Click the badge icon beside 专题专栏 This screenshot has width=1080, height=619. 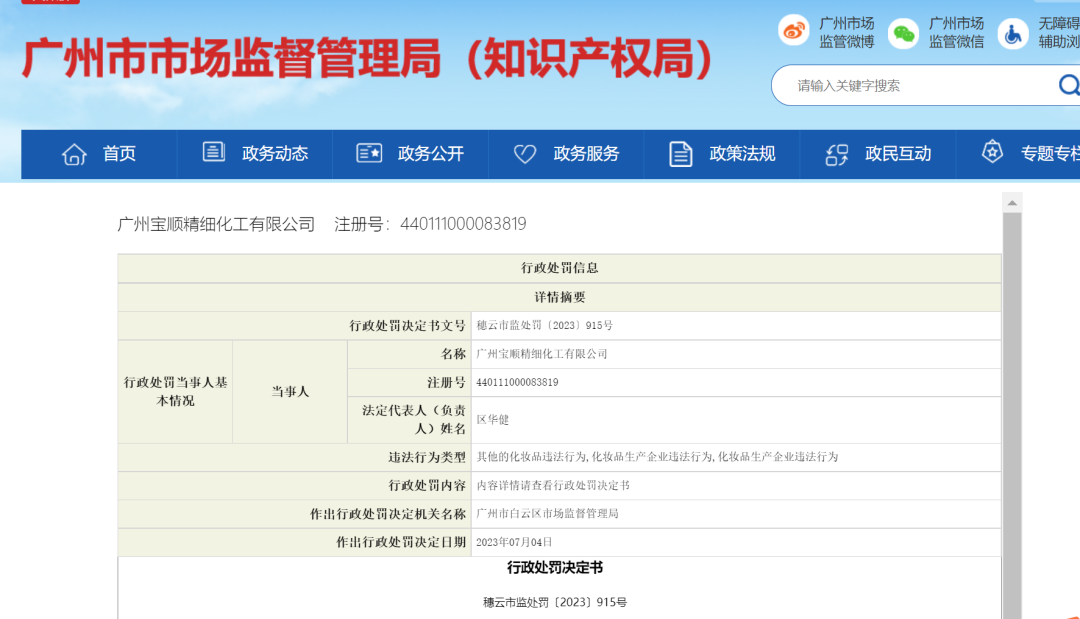click(x=992, y=152)
